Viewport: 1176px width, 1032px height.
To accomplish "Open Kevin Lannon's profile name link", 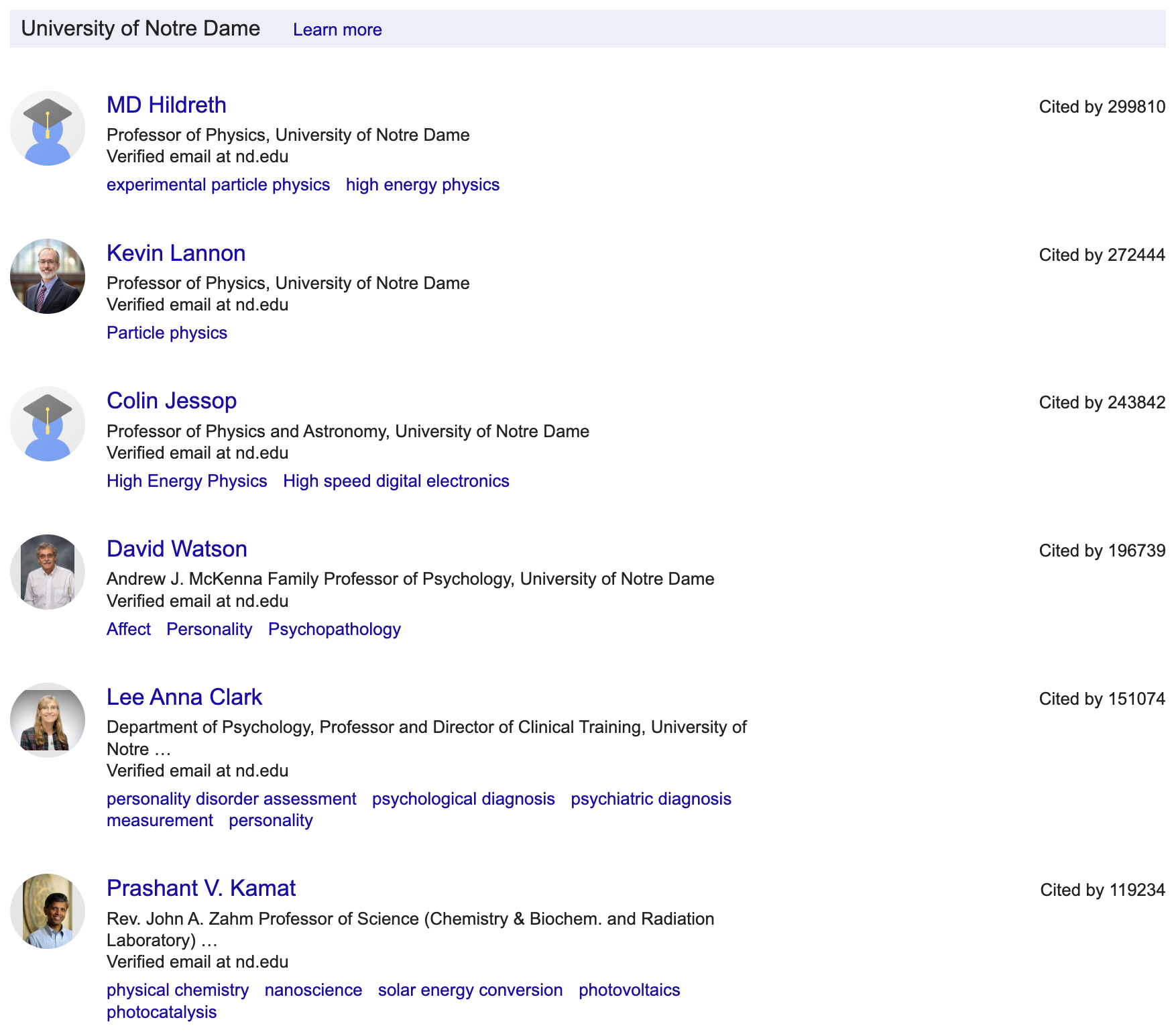I will pyautogui.click(x=176, y=253).
